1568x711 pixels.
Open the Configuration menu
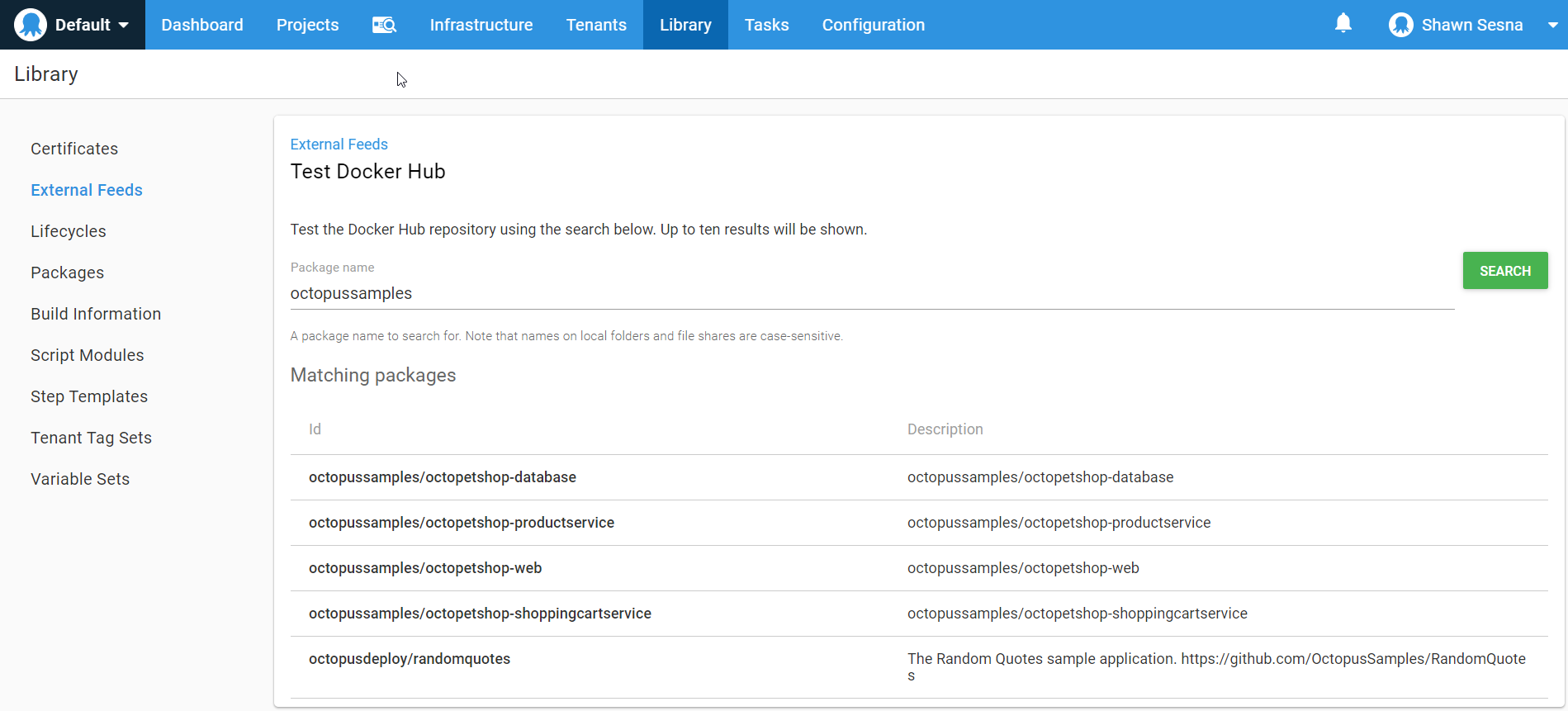click(x=873, y=25)
